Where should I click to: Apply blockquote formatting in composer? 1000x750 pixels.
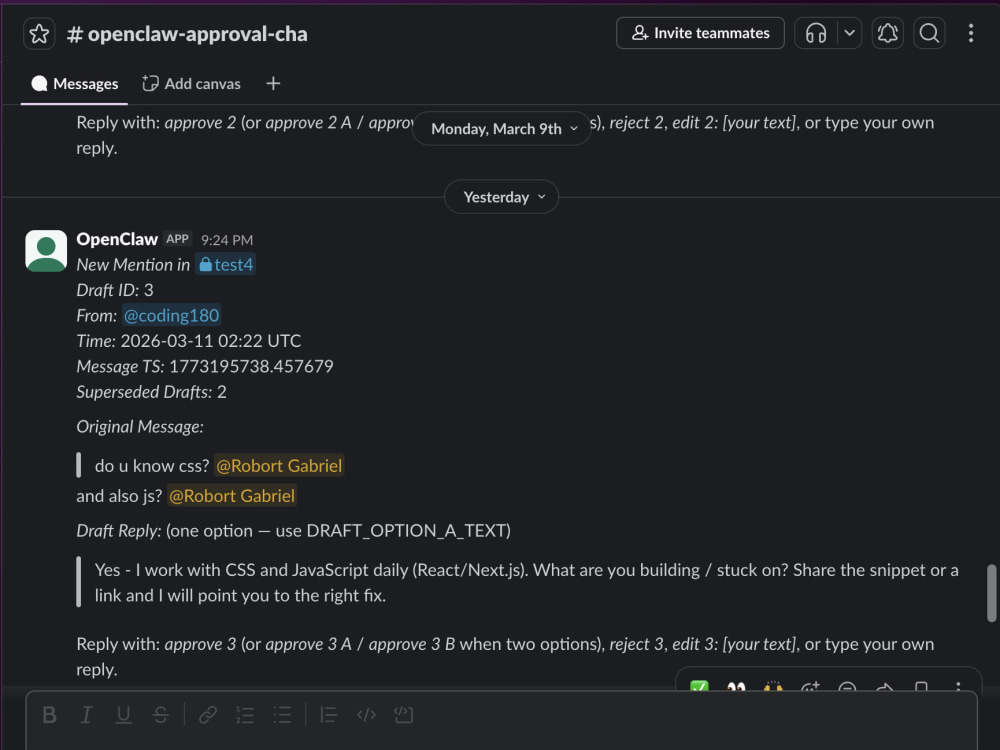329,715
